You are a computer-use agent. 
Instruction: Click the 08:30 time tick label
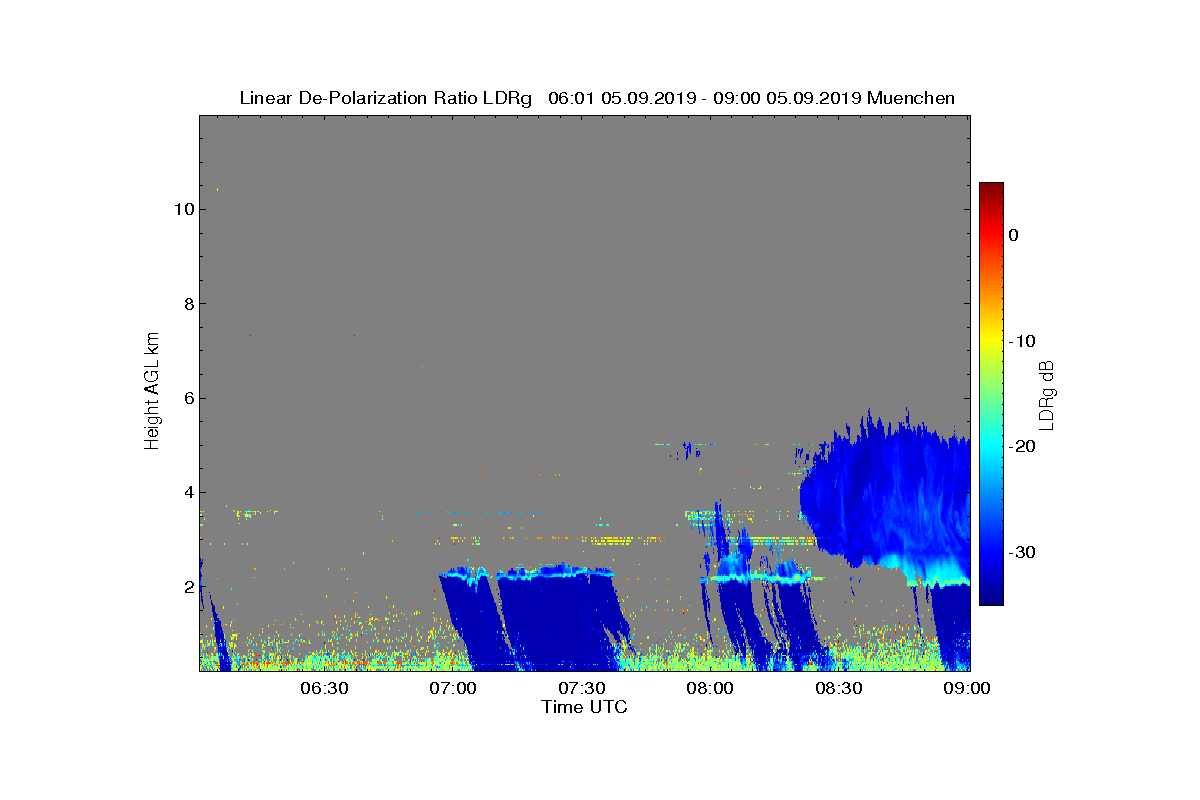[x=840, y=688]
